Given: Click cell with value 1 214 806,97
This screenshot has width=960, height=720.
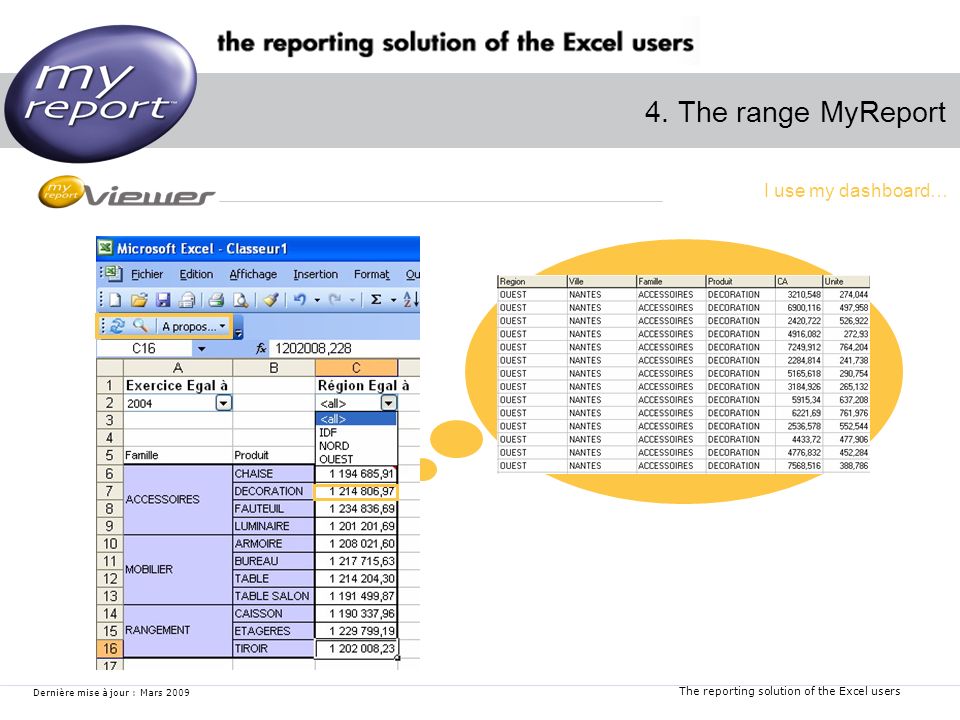Looking at the screenshot, I should [x=356, y=491].
